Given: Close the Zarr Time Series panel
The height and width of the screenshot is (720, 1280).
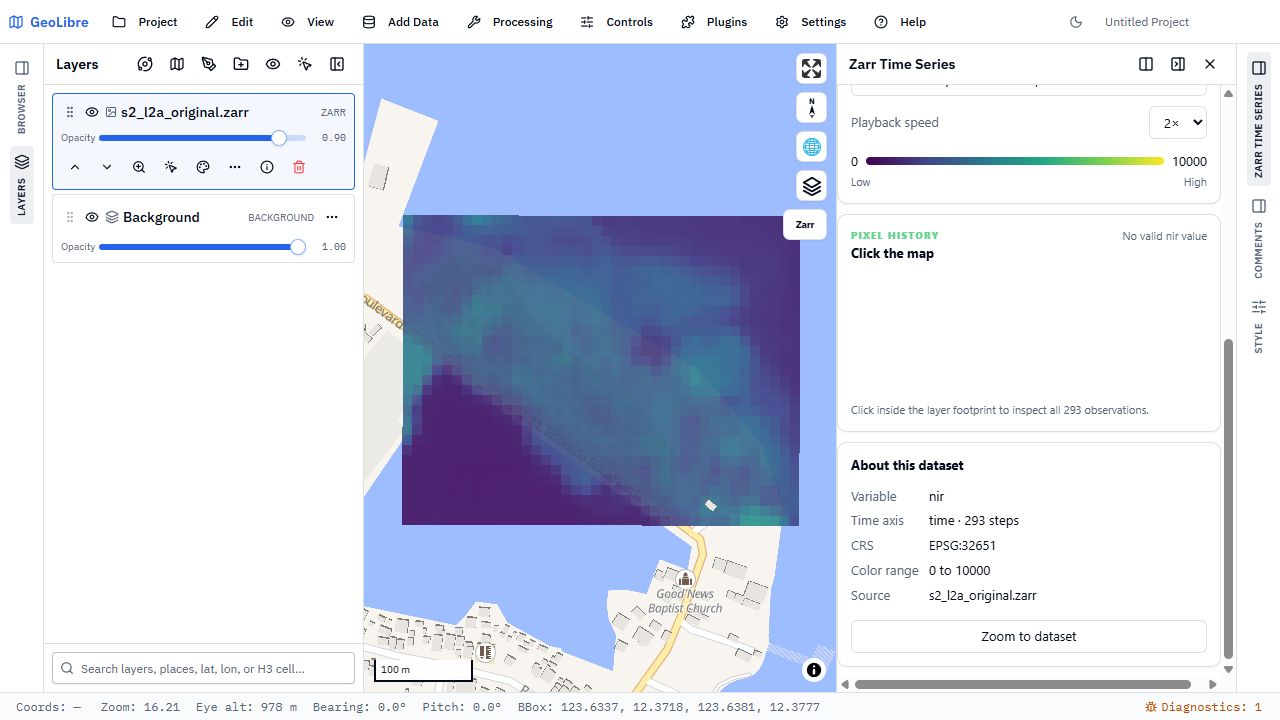Looking at the screenshot, I should [1210, 64].
